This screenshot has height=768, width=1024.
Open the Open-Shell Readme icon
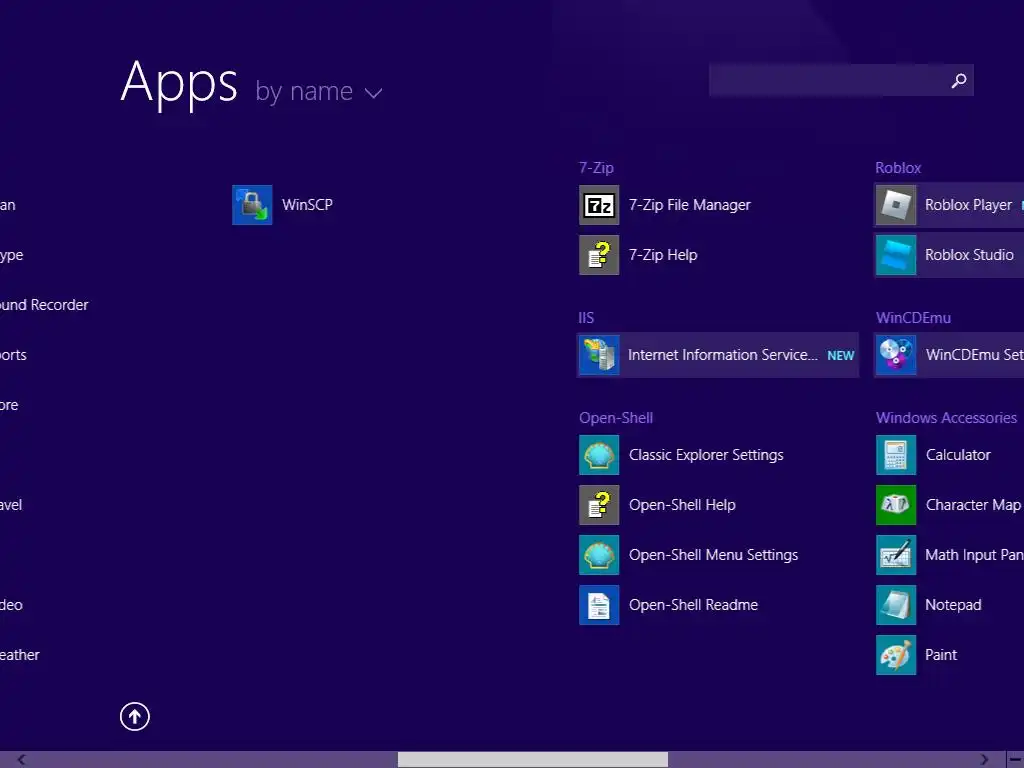point(599,605)
